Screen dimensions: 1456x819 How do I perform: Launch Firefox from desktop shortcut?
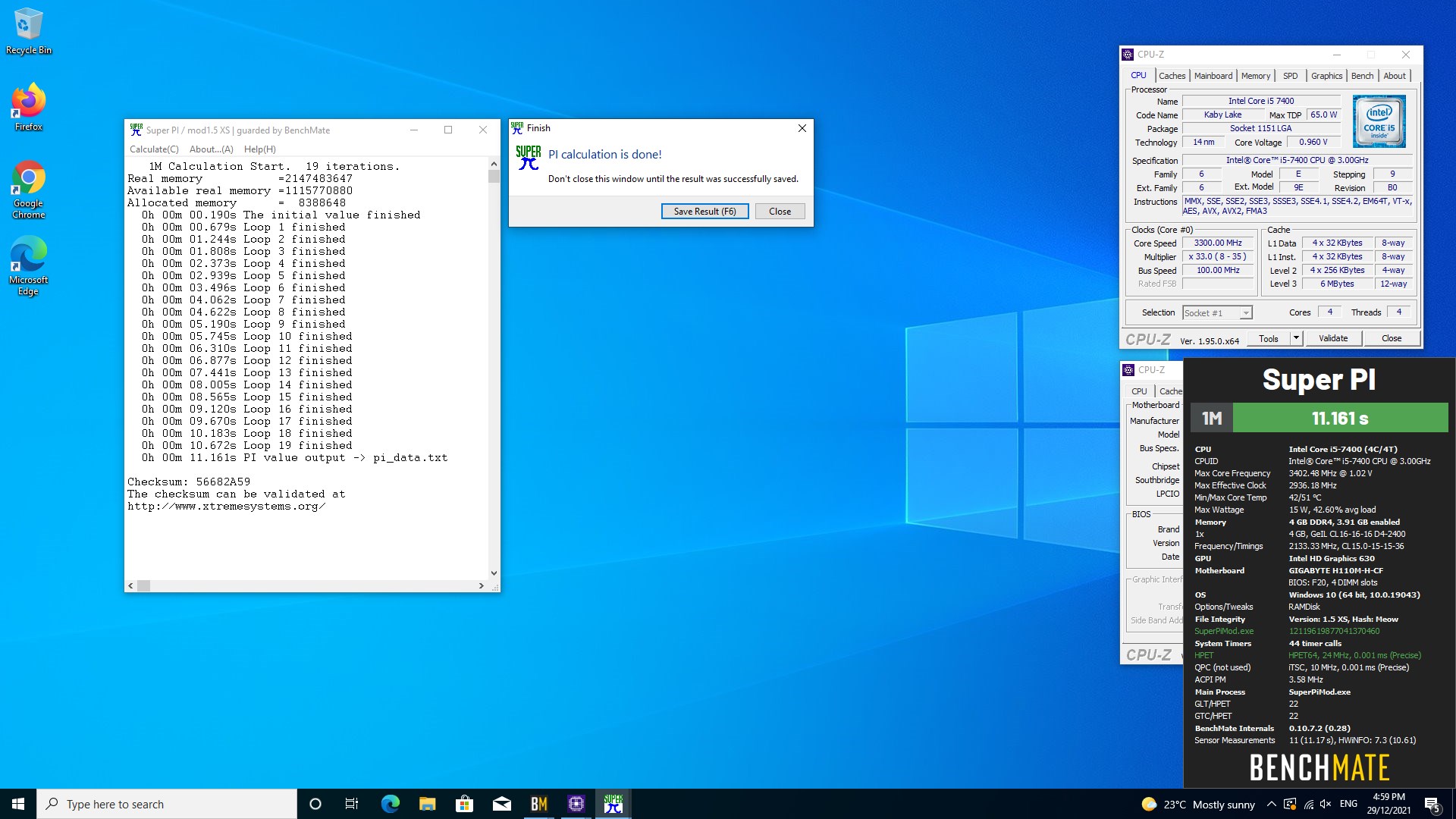tap(28, 107)
